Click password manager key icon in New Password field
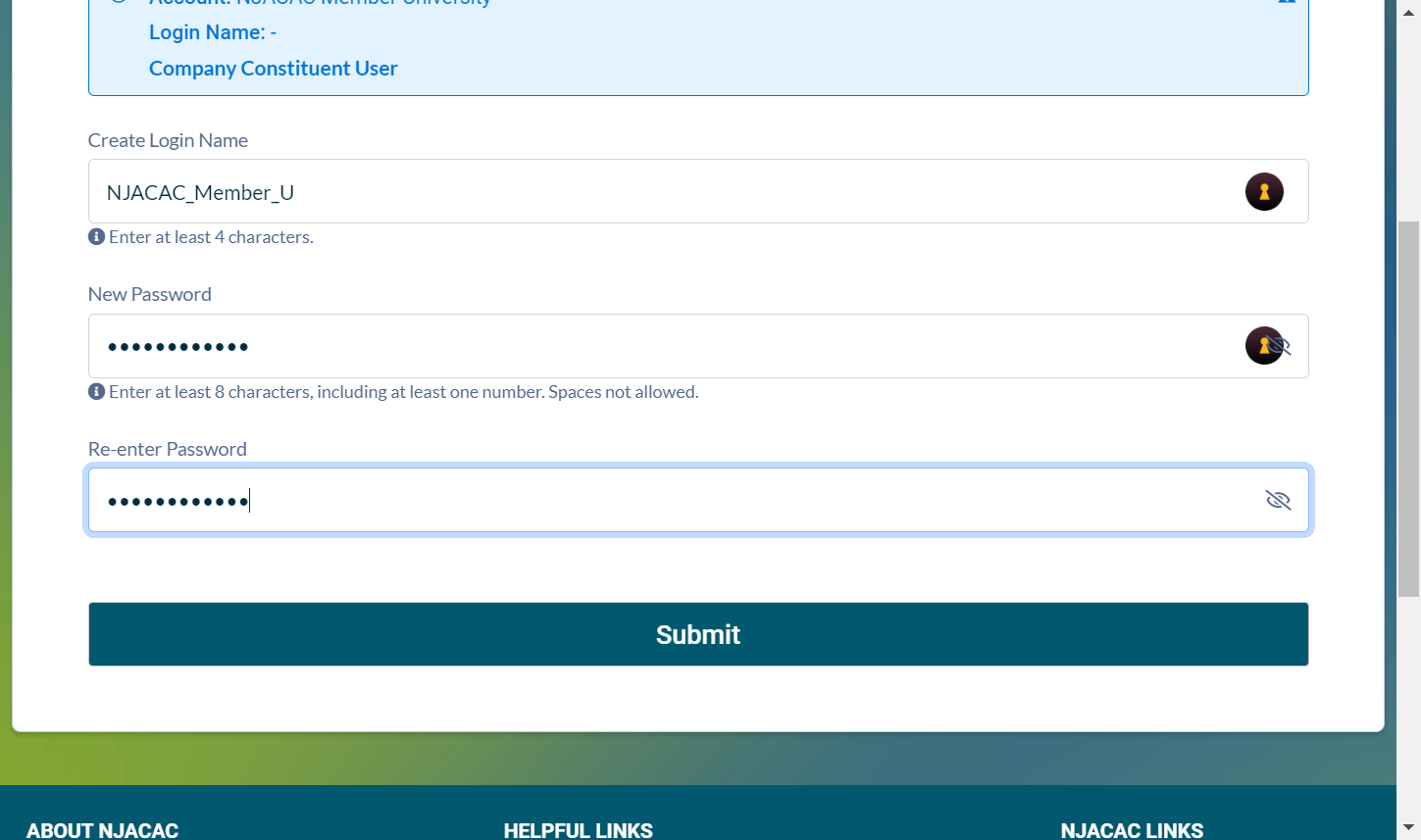 pos(1263,345)
